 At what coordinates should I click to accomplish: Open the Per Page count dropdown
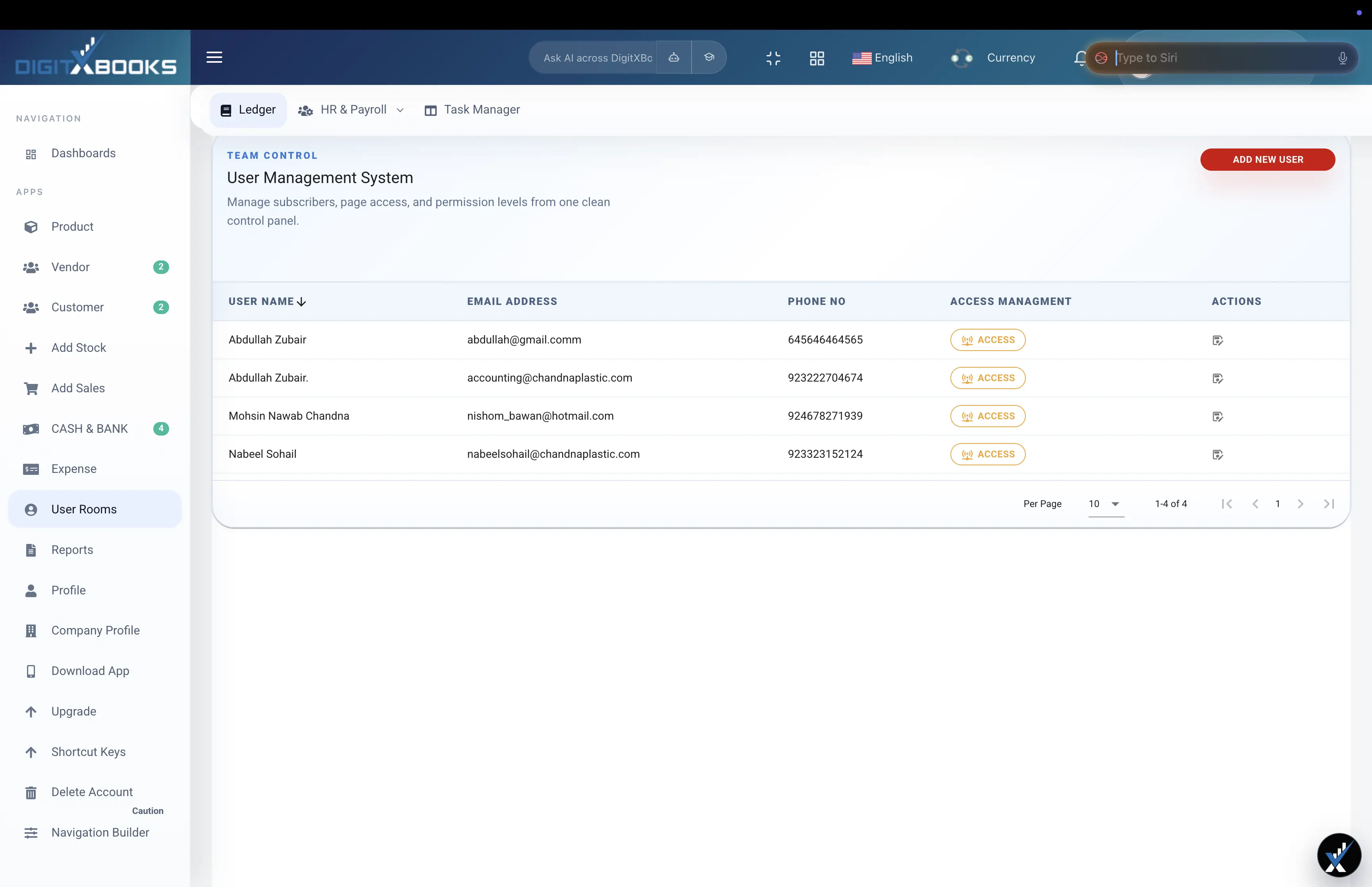click(x=1106, y=503)
